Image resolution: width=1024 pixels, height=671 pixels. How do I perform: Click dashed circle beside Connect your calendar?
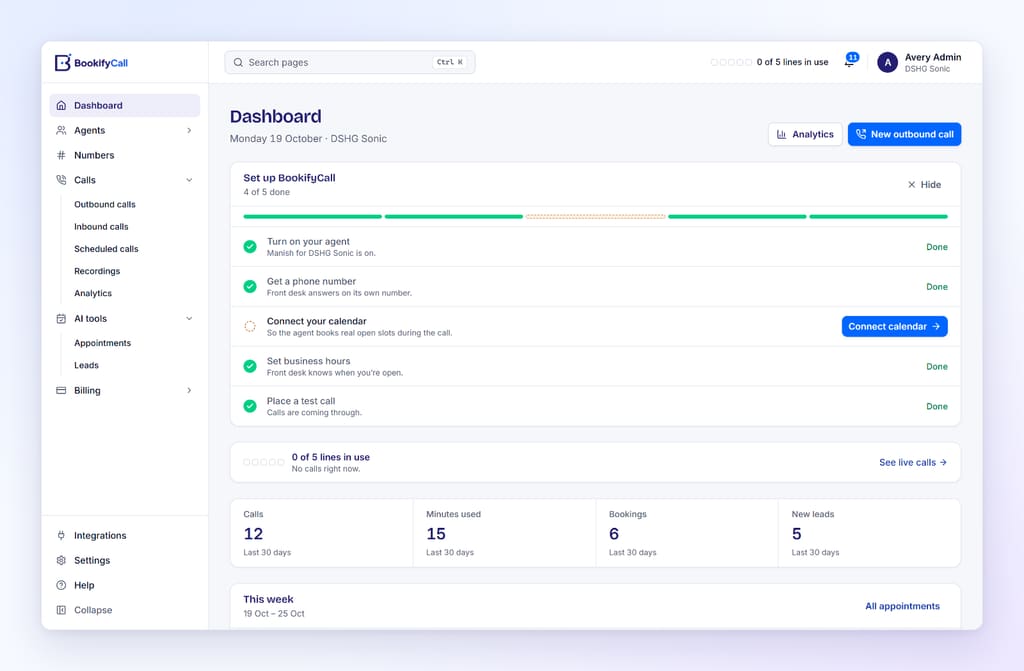click(x=250, y=326)
